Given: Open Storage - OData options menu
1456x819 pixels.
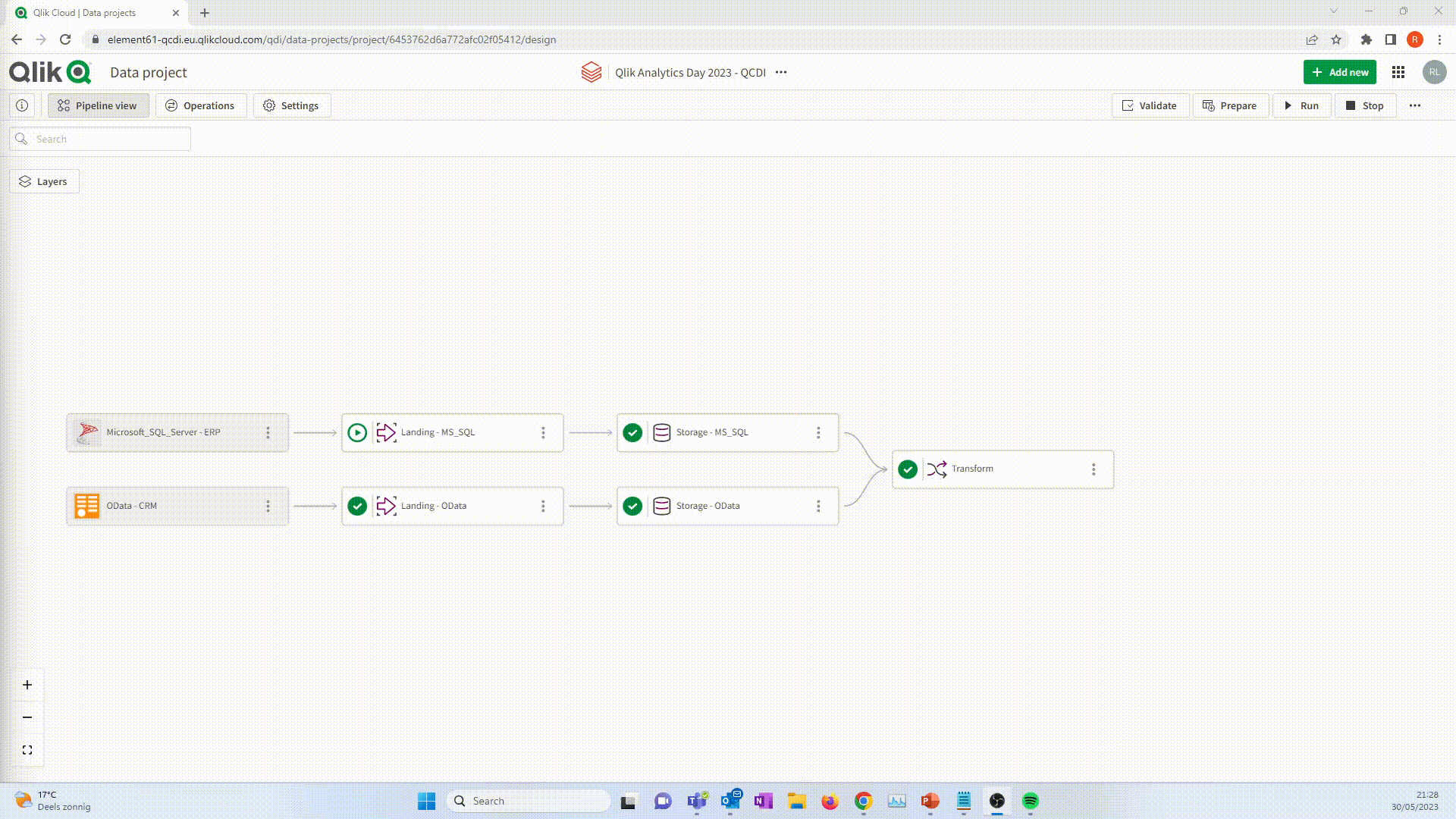Looking at the screenshot, I should [x=818, y=506].
